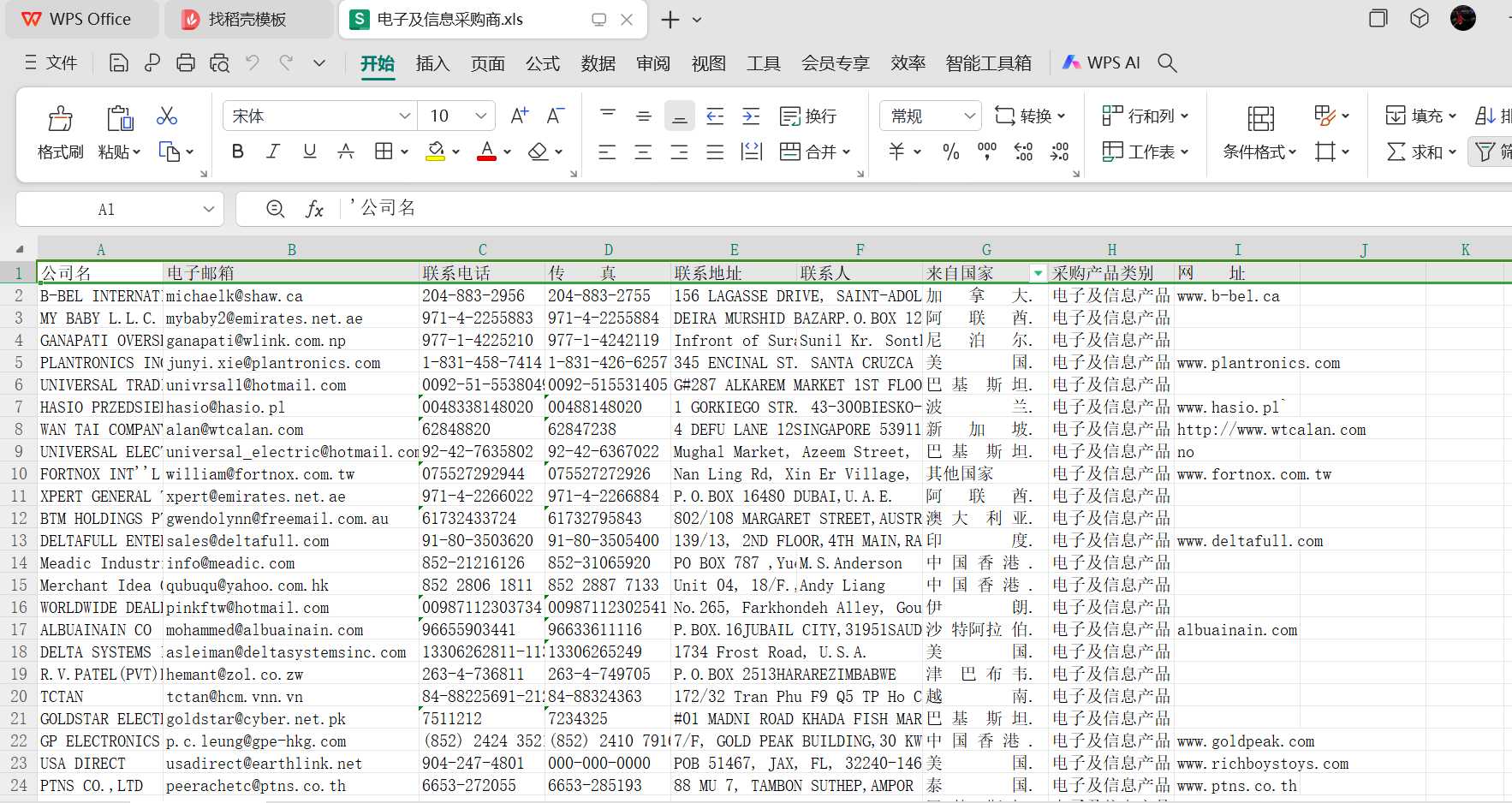Image resolution: width=1512 pixels, height=803 pixels.
Task: Decrease indent of cell text
Action: tap(716, 116)
